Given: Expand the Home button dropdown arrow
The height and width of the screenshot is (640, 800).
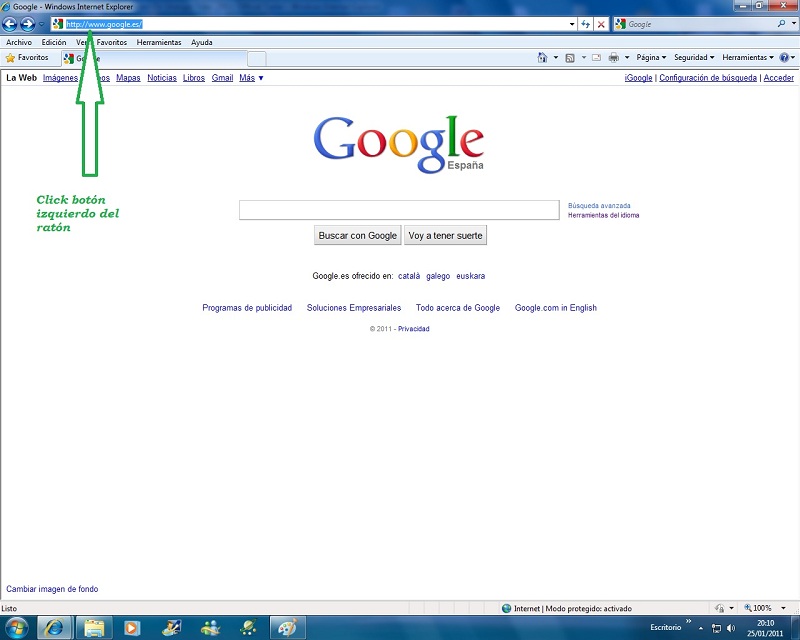Looking at the screenshot, I should (x=556, y=58).
